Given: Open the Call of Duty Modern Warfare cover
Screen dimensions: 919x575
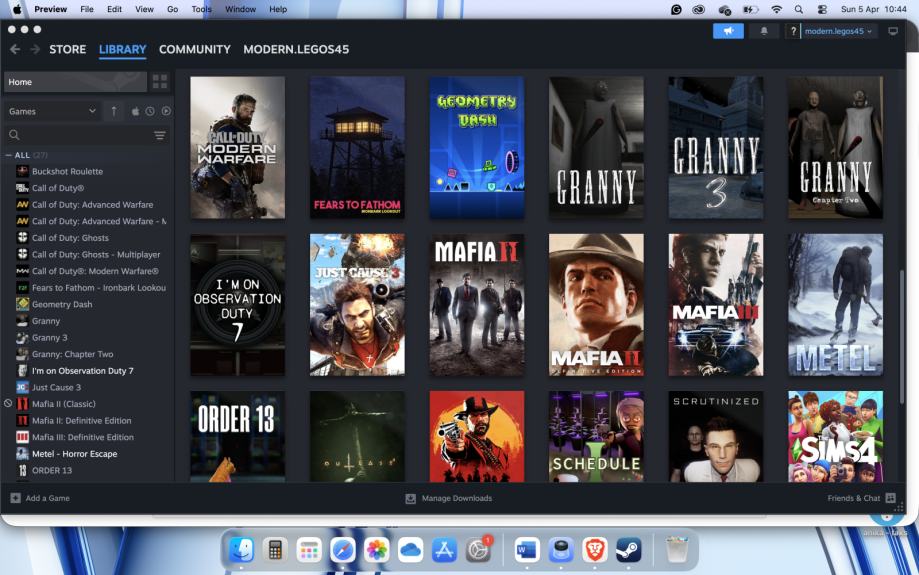Looking at the screenshot, I should pos(237,148).
